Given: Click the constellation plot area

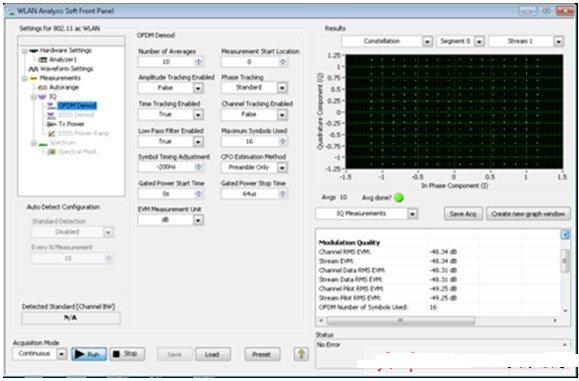Looking at the screenshot, I should (x=454, y=111).
